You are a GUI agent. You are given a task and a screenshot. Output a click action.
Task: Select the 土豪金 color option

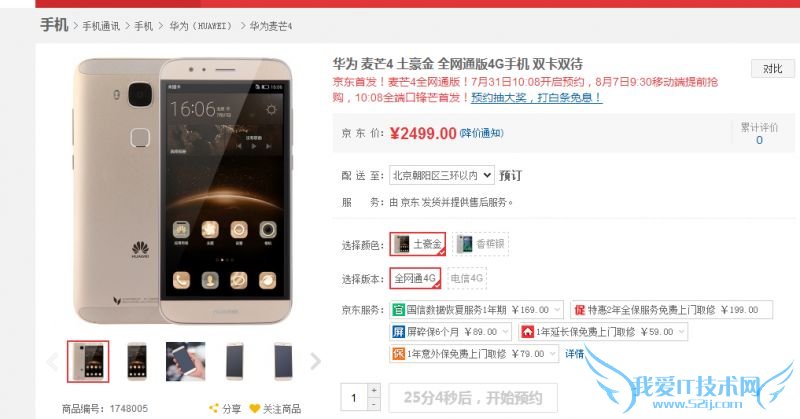point(418,244)
